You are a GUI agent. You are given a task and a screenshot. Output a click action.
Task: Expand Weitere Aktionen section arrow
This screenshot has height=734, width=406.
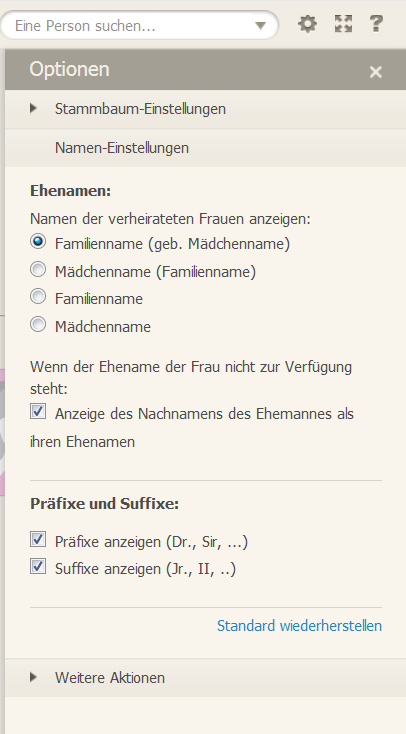pos(33,677)
